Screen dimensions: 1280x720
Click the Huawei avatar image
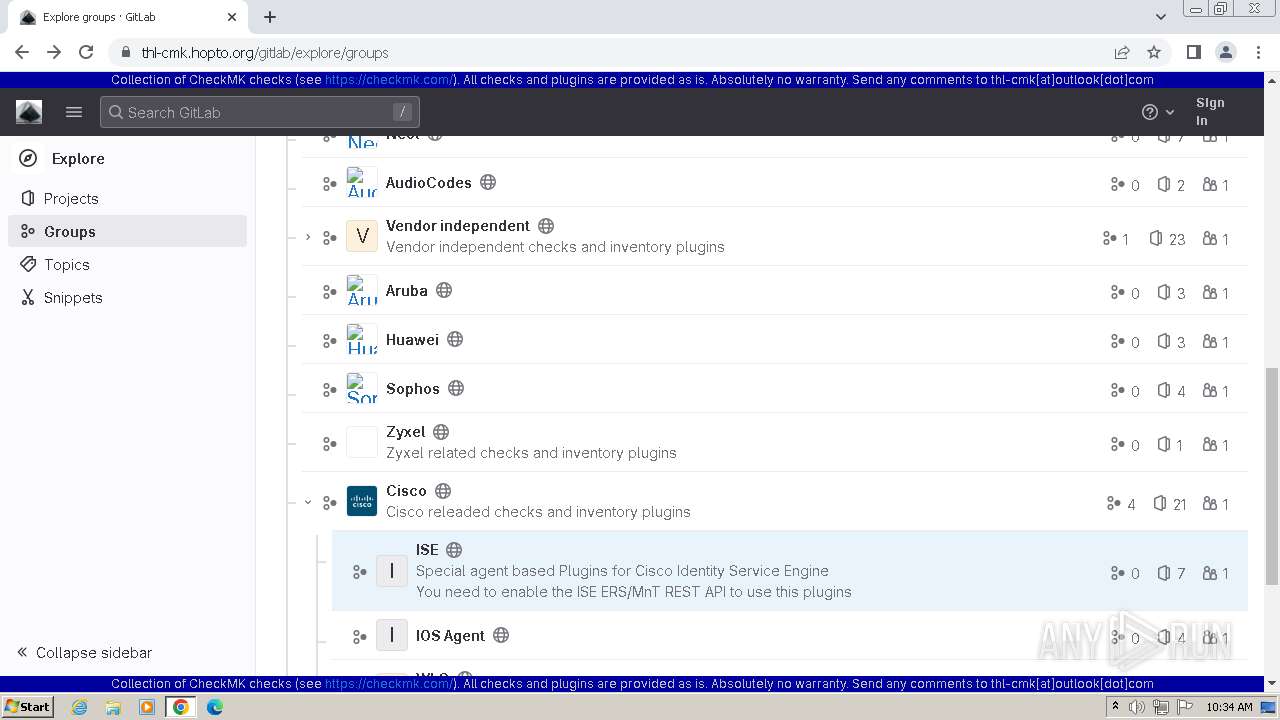pos(362,340)
